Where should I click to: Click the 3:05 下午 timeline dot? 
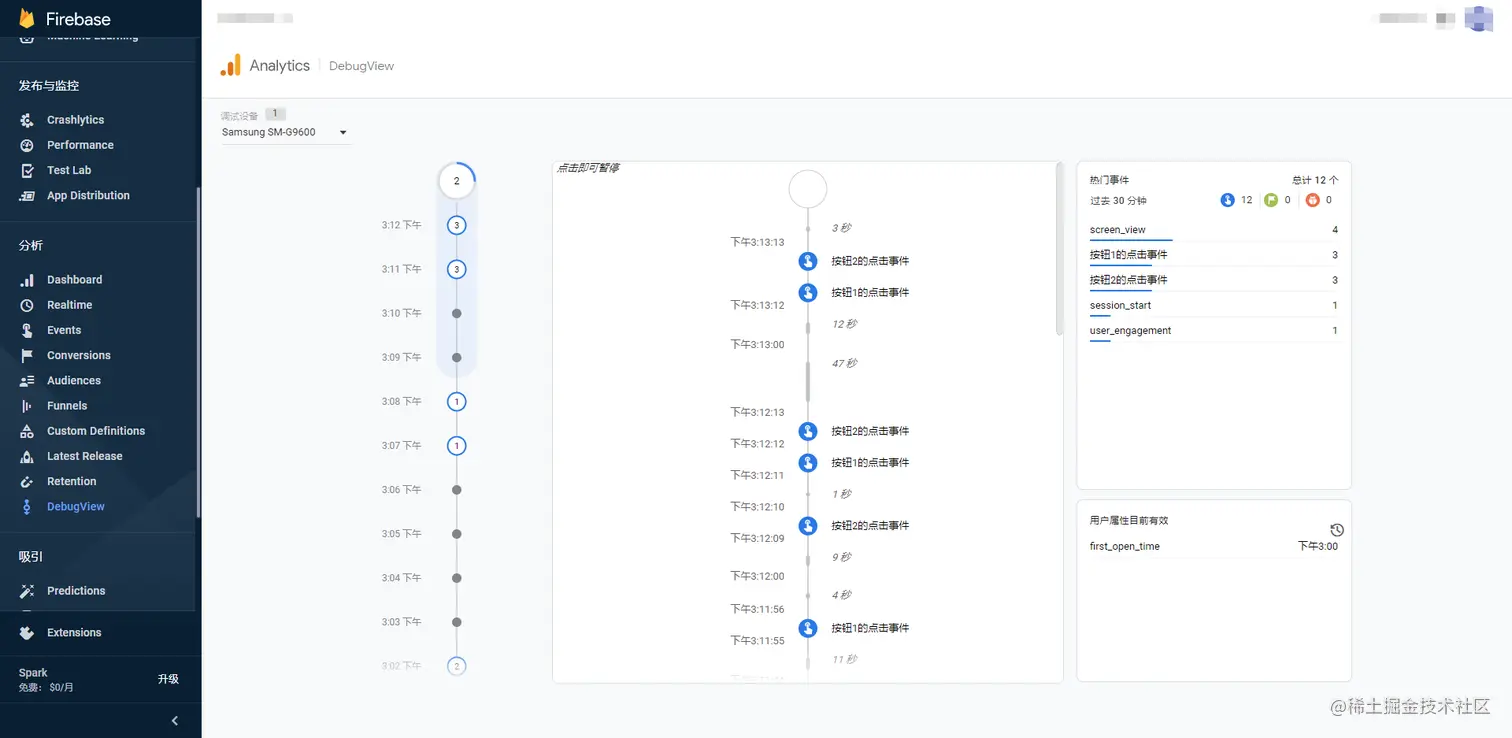point(457,534)
